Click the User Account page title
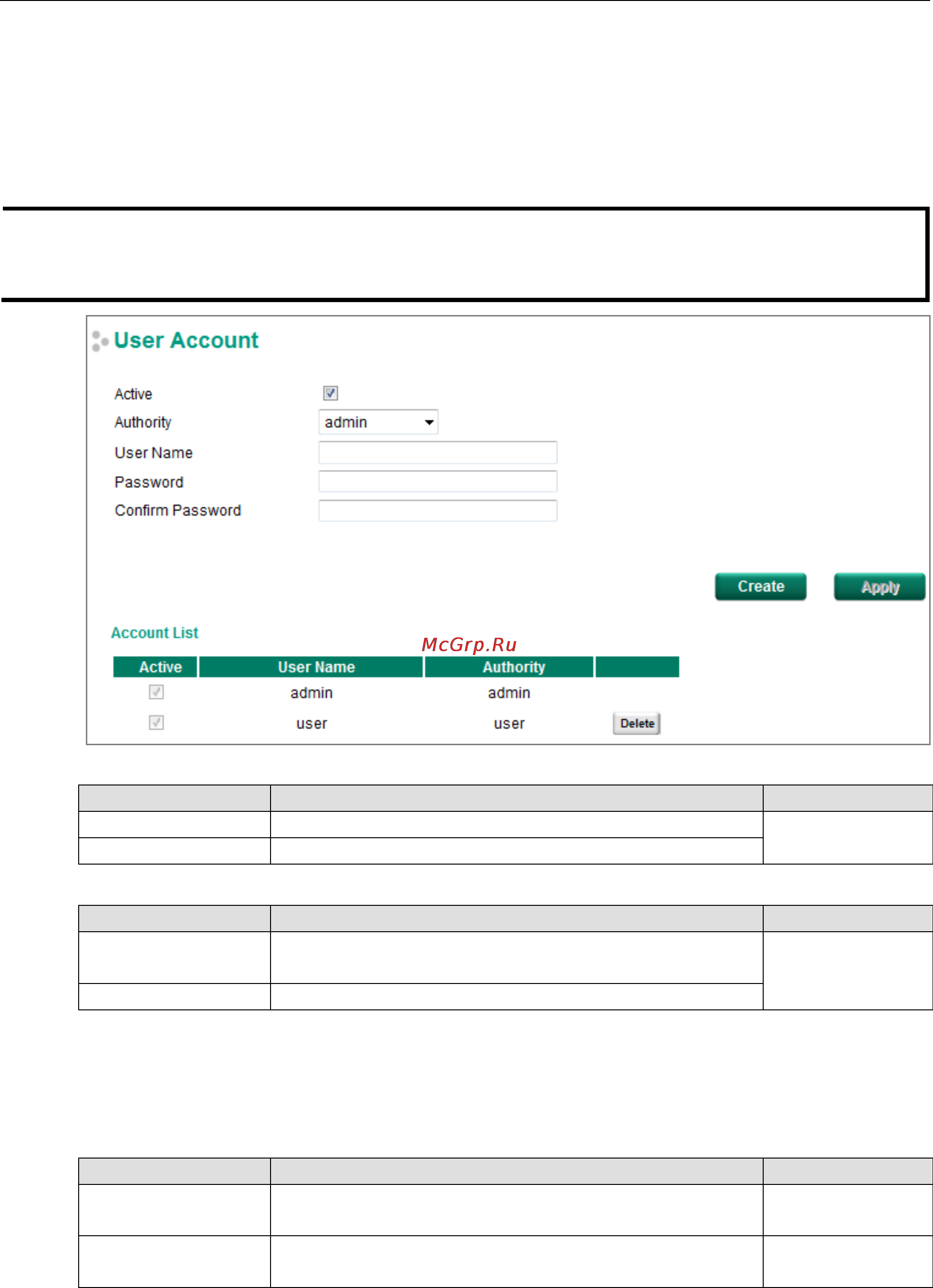The image size is (933, 1288). point(186,340)
